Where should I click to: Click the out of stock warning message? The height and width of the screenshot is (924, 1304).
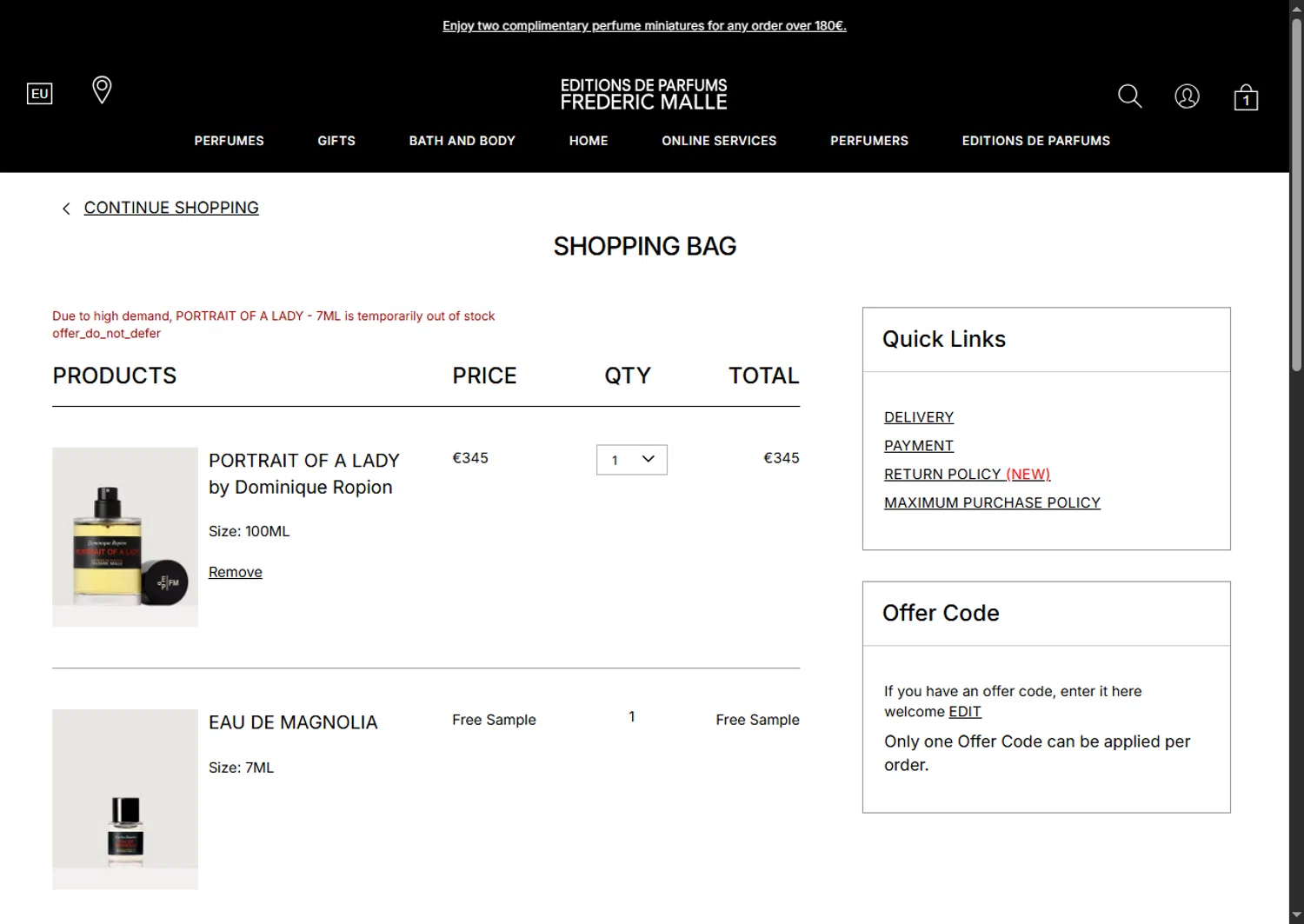[273, 316]
